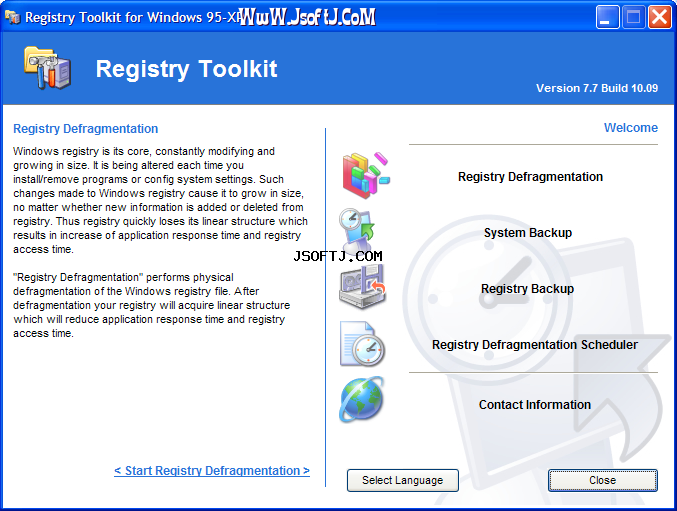The image size is (677, 511).
Task: Open Contact Information menu item
Action: pyautogui.click(x=535, y=404)
